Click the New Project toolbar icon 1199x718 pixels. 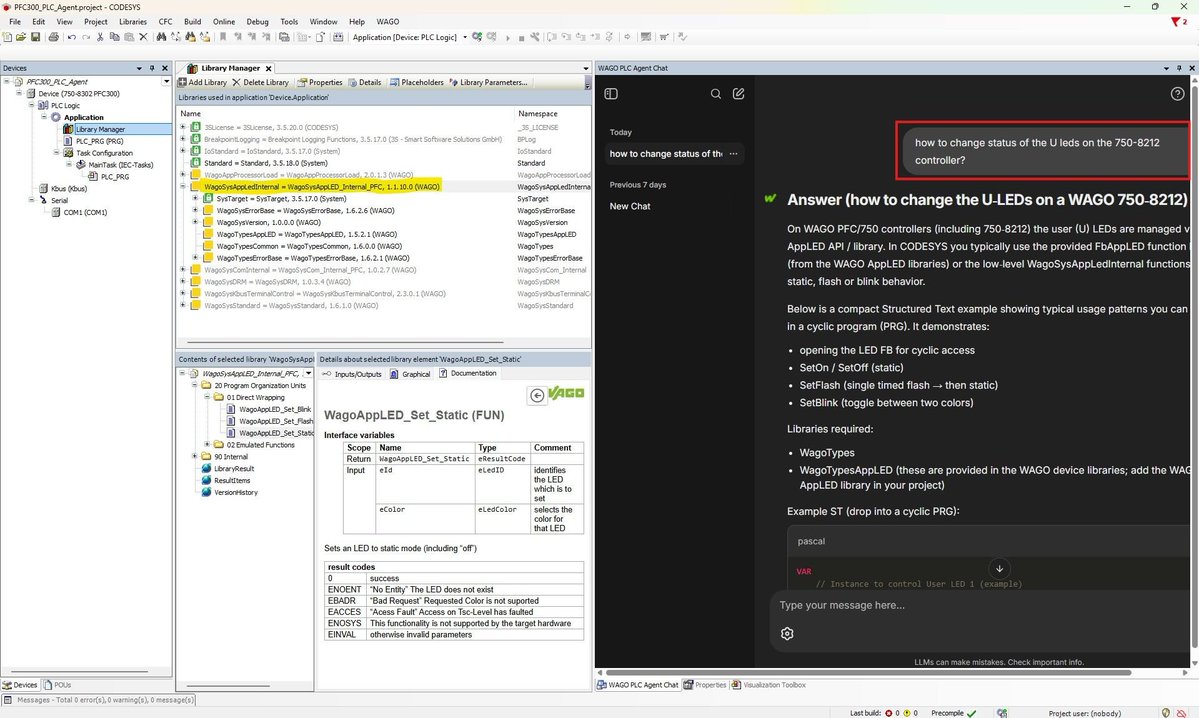[x=7, y=37]
